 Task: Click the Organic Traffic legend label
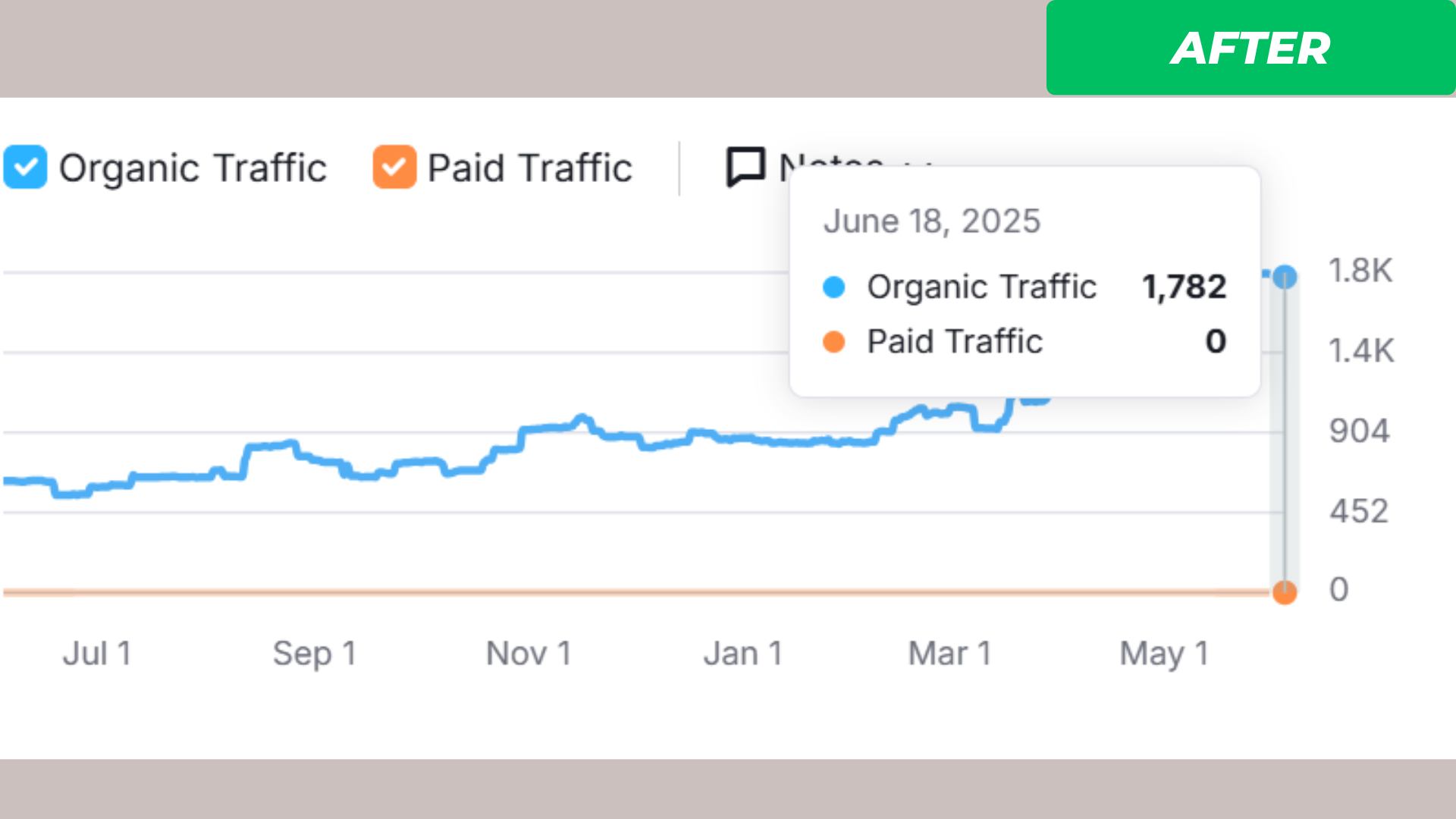pyautogui.click(x=193, y=168)
